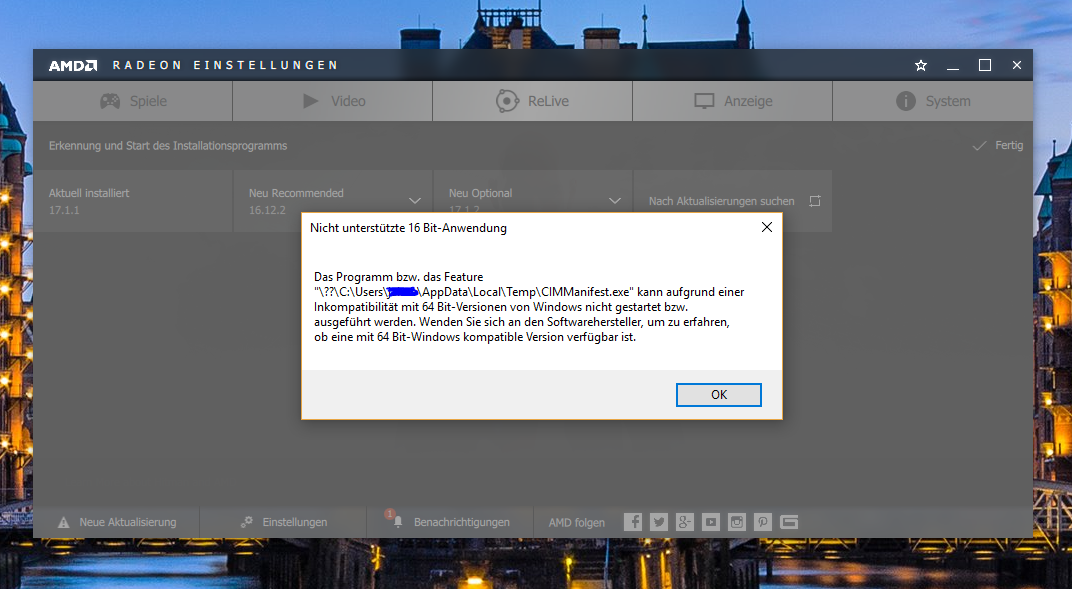Click the ReLive circular icon

click(x=507, y=101)
